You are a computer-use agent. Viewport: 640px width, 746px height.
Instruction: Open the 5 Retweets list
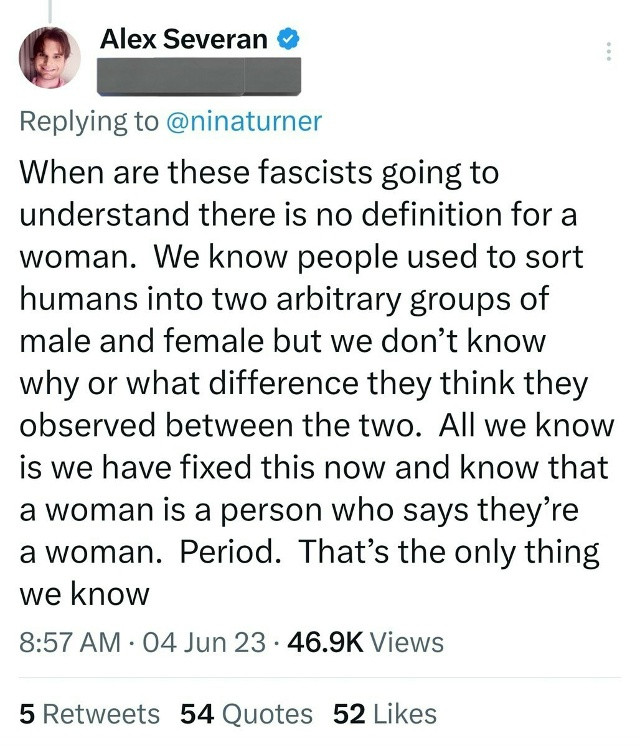(x=89, y=714)
